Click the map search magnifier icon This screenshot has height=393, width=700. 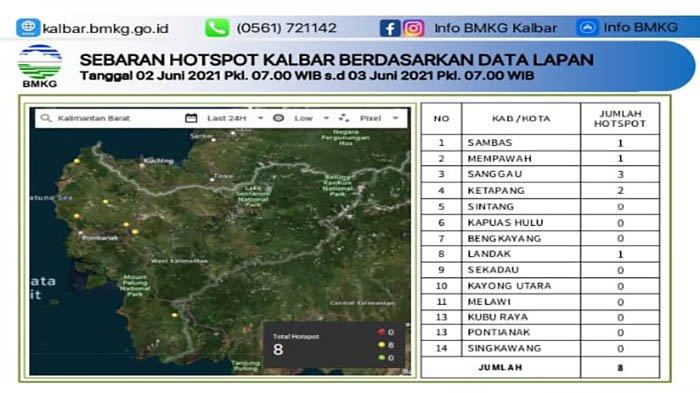tap(46, 118)
